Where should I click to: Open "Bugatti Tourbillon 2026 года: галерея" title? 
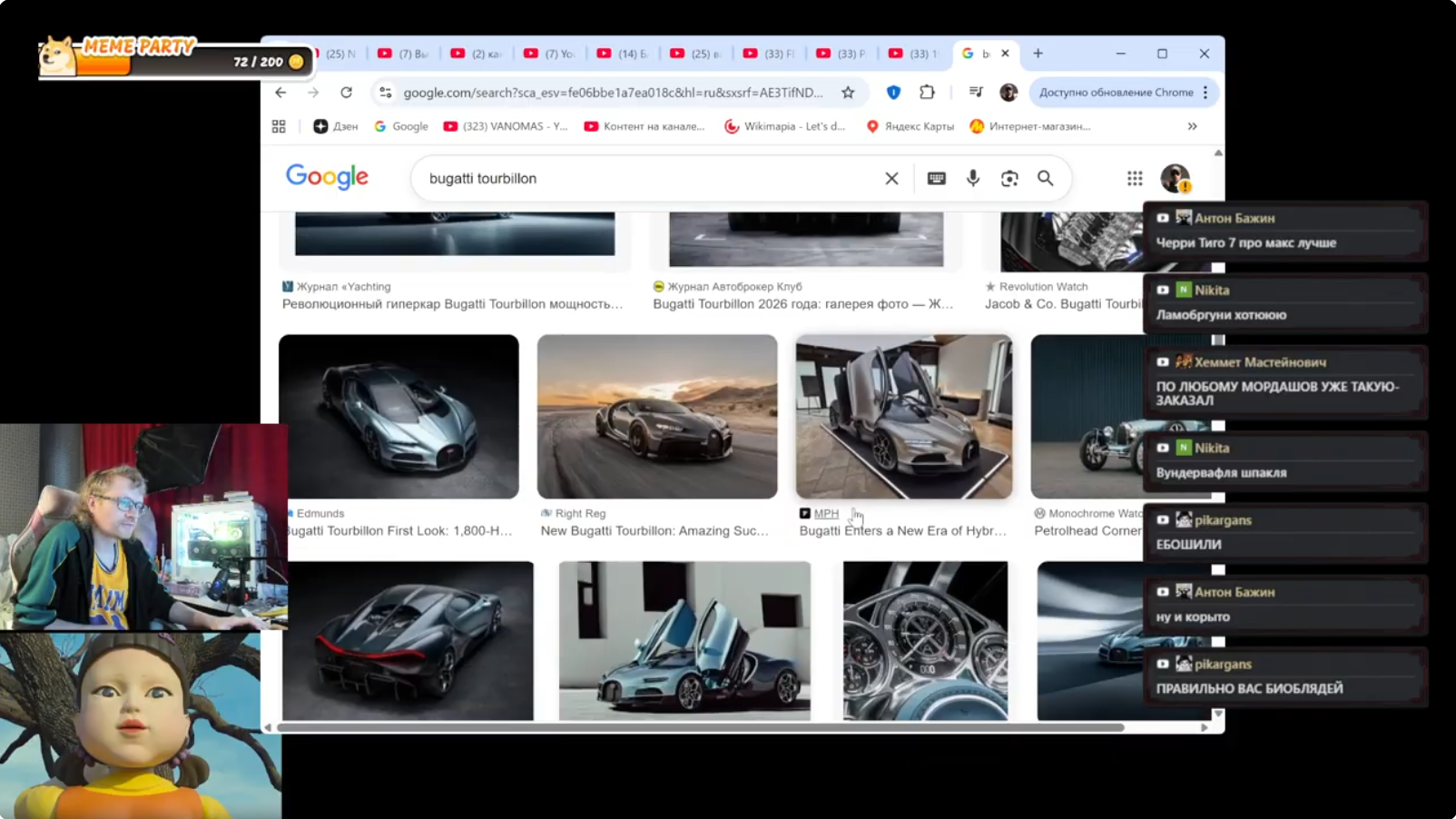803,304
